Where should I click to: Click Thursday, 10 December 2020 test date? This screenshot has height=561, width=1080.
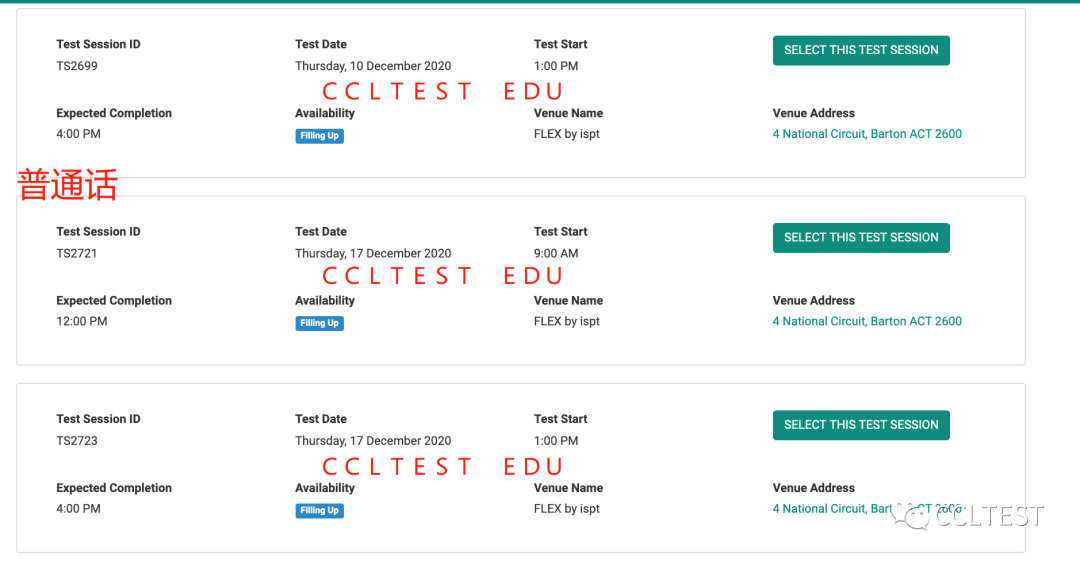[x=373, y=66]
